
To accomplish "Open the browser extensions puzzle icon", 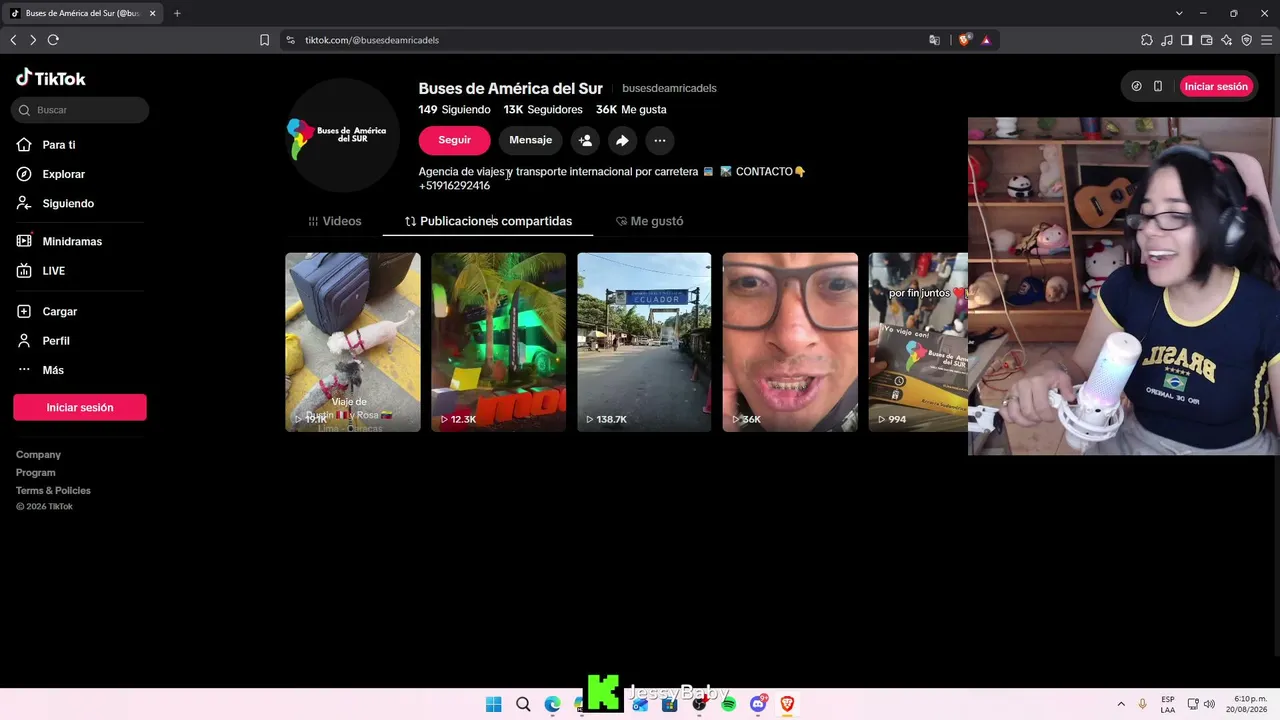I will coord(1147,40).
